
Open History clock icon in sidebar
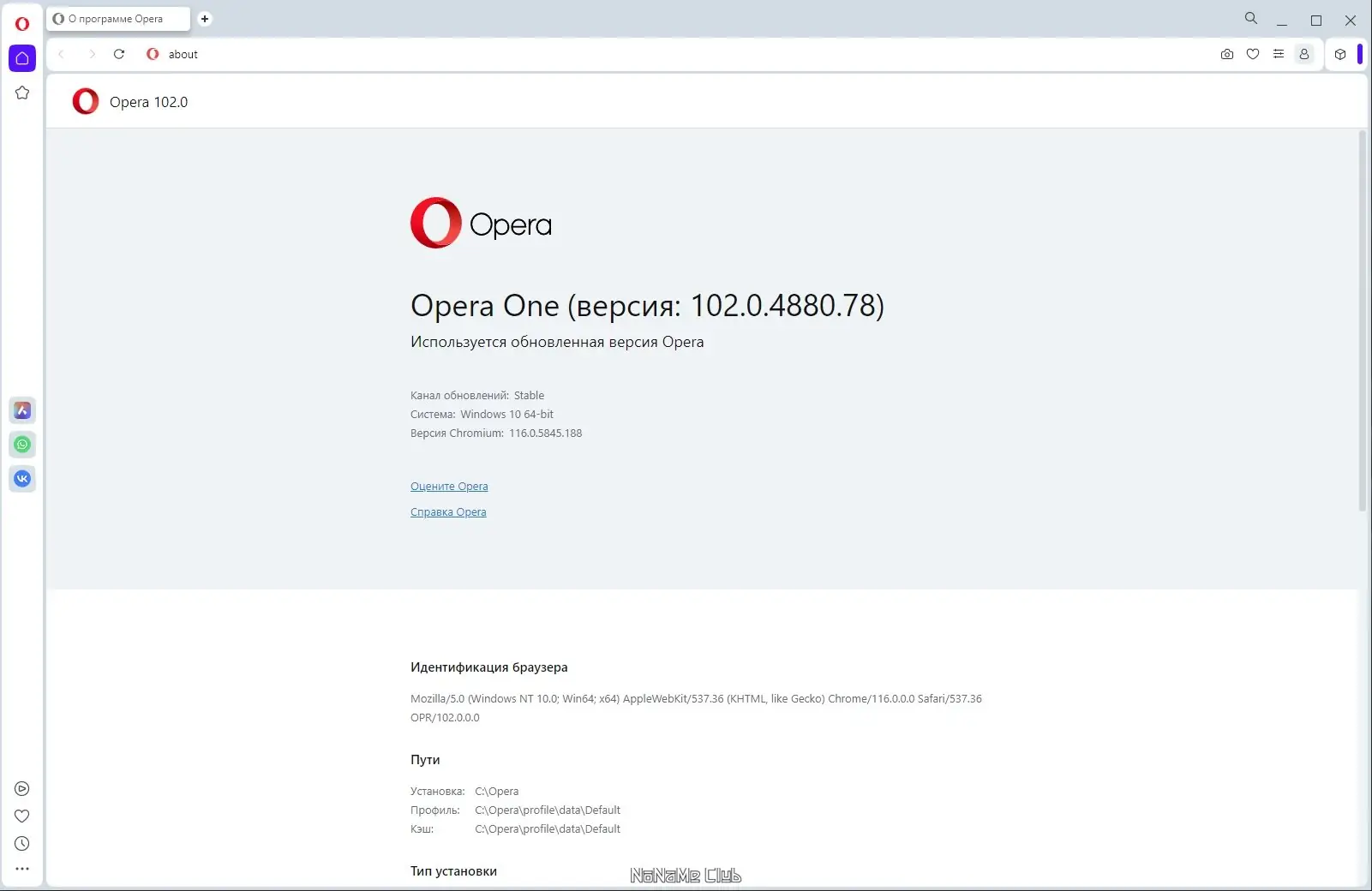22,844
